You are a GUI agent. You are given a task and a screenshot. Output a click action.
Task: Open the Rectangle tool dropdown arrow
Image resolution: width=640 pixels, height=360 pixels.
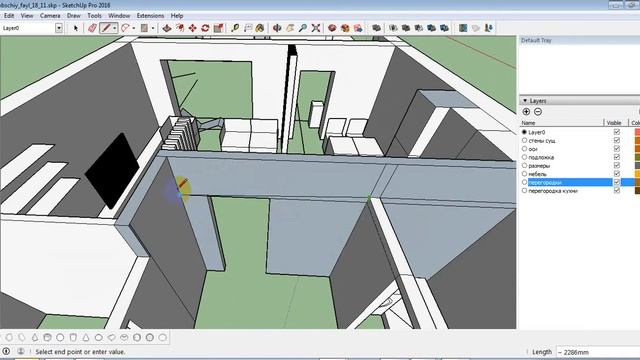point(153,28)
